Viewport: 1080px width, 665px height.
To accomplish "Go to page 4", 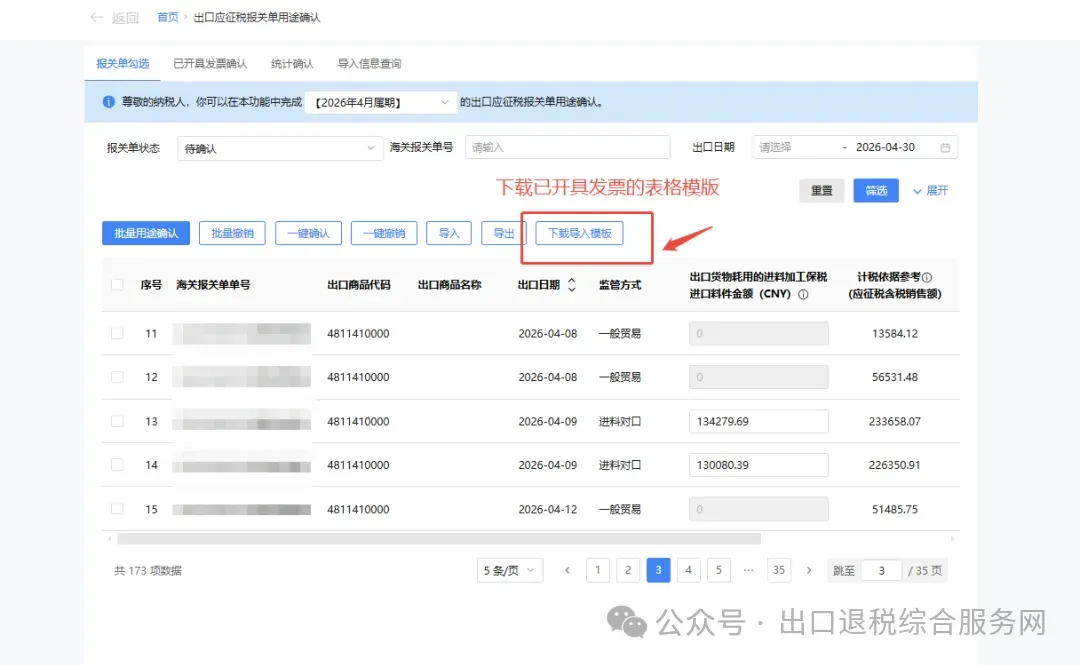I will tap(689, 570).
